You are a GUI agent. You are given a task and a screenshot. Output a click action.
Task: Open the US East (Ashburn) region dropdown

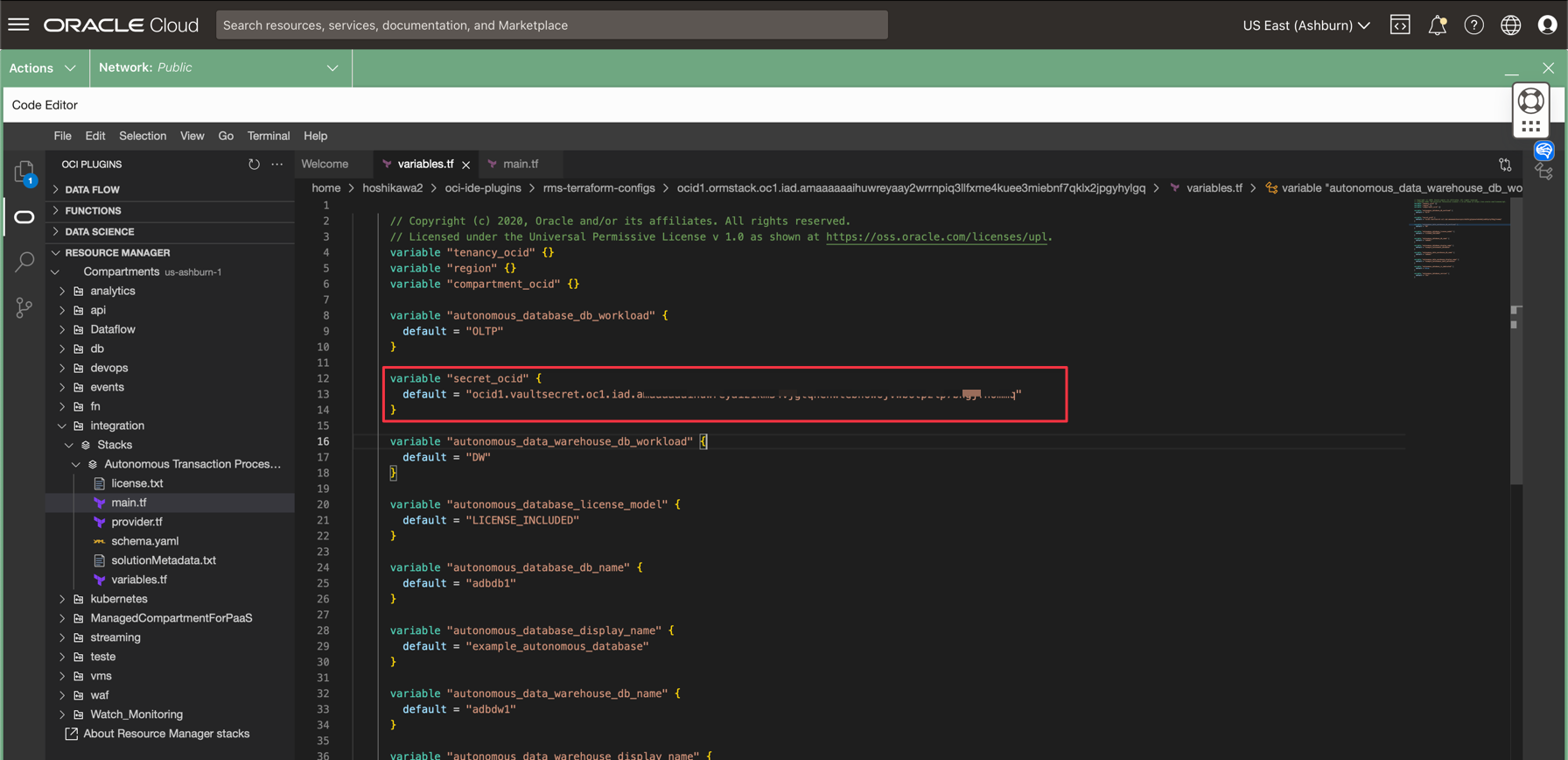pyautogui.click(x=1306, y=25)
